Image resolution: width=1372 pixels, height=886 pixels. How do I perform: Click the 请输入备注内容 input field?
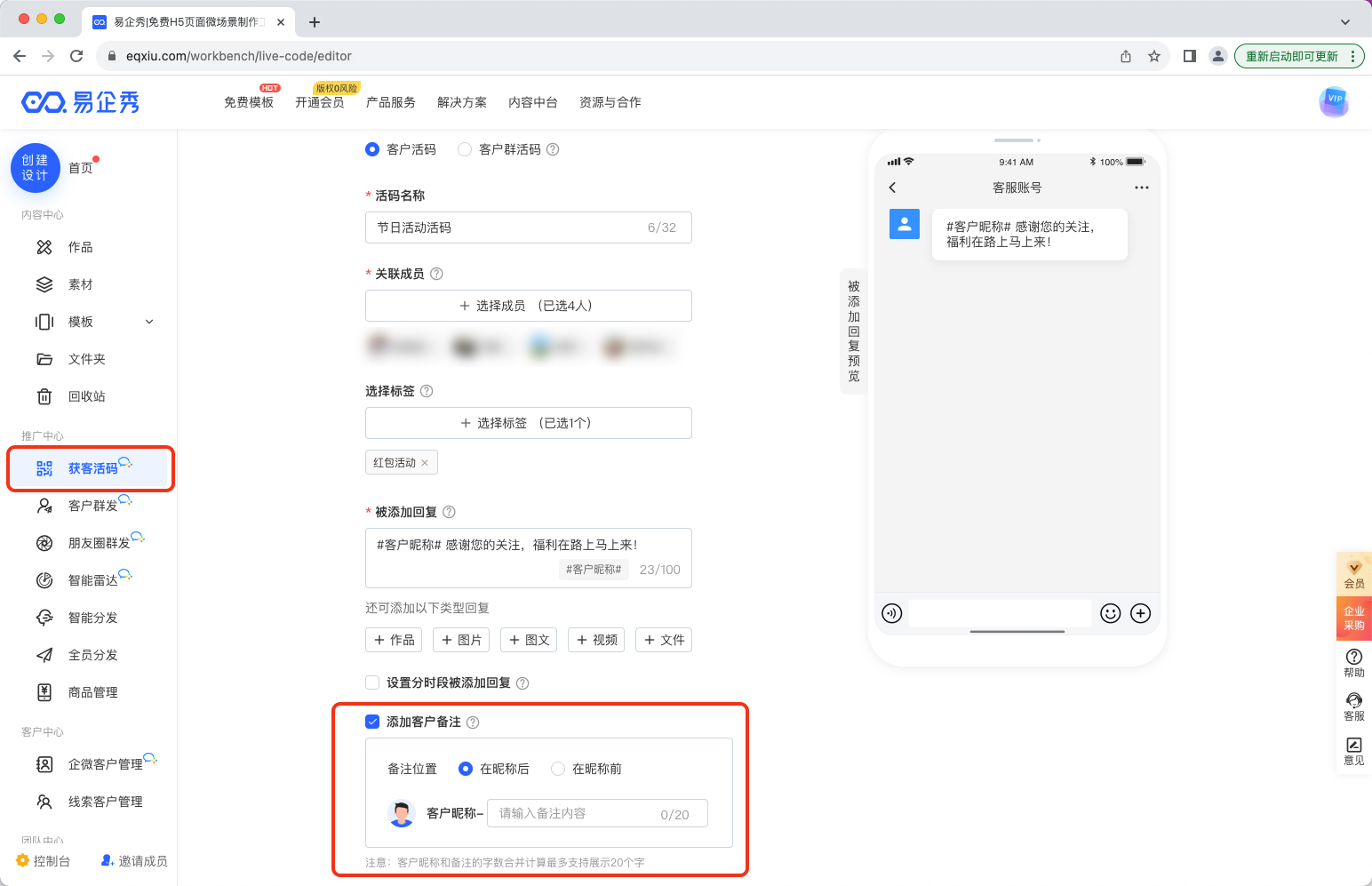click(x=573, y=813)
